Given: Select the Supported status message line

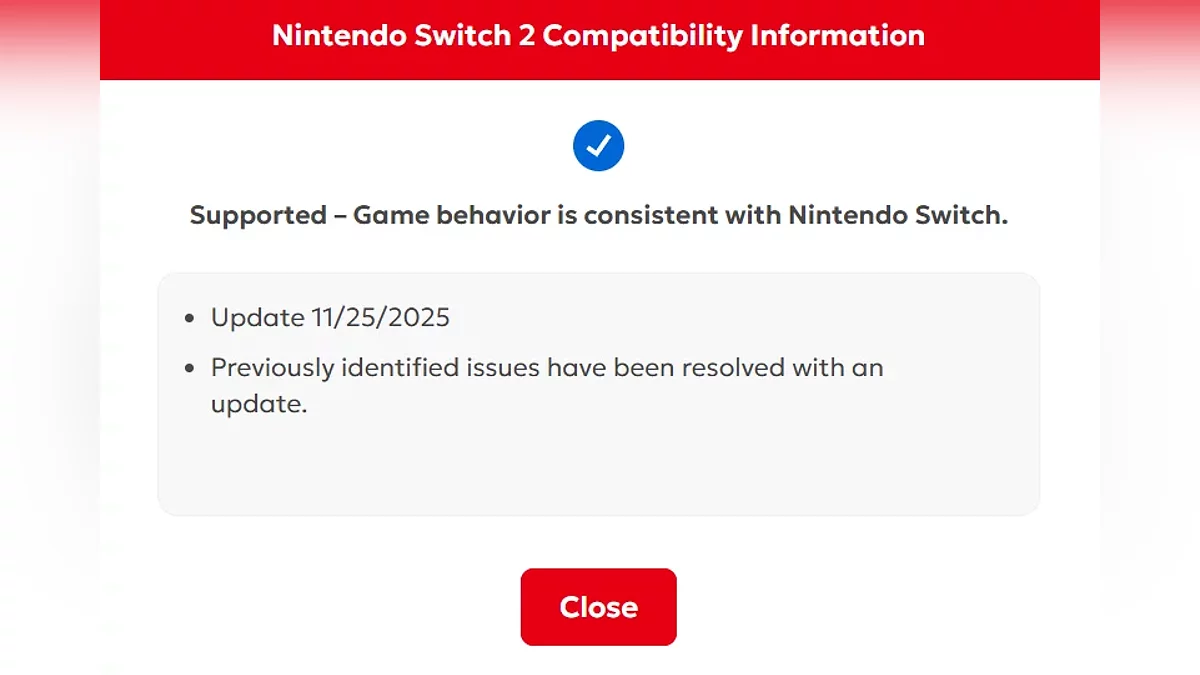Looking at the screenshot, I should (598, 215).
